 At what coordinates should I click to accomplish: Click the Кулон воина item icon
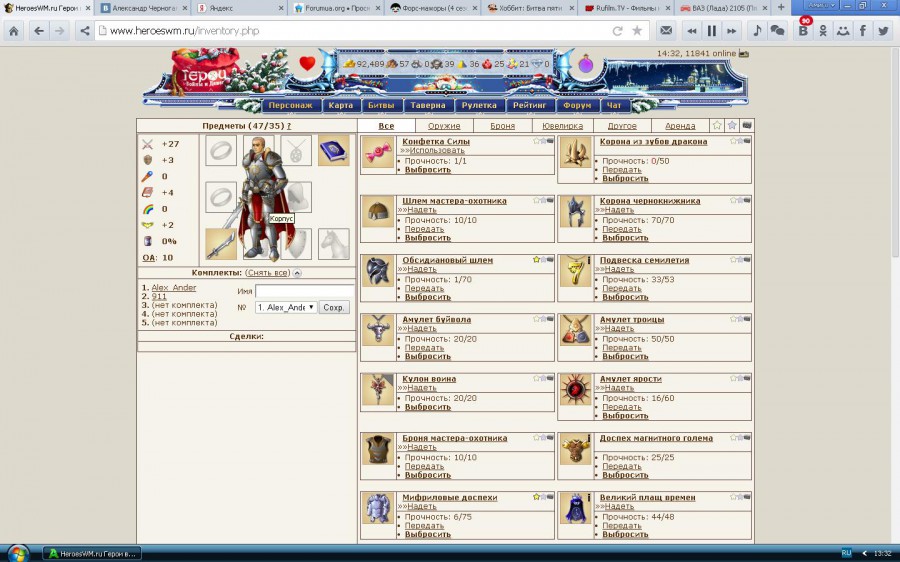(x=378, y=389)
